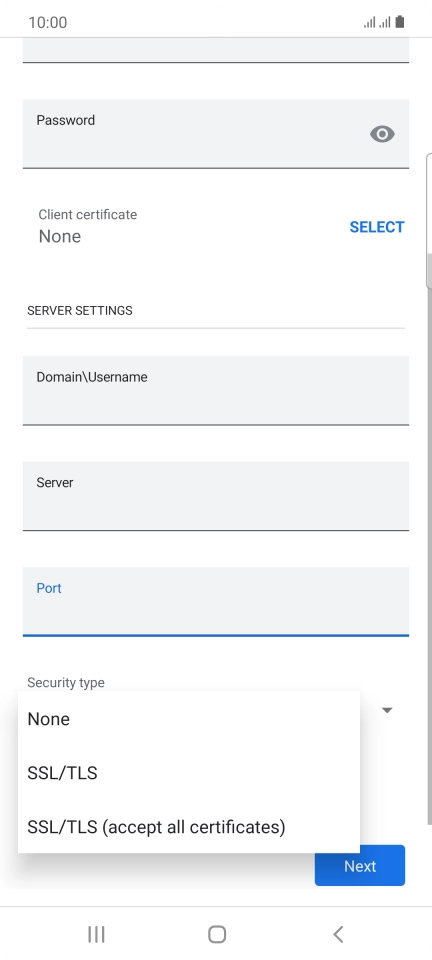Tap the Domain\Username field
Image resolution: width=432 pixels, height=960 pixels.
point(215,390)
